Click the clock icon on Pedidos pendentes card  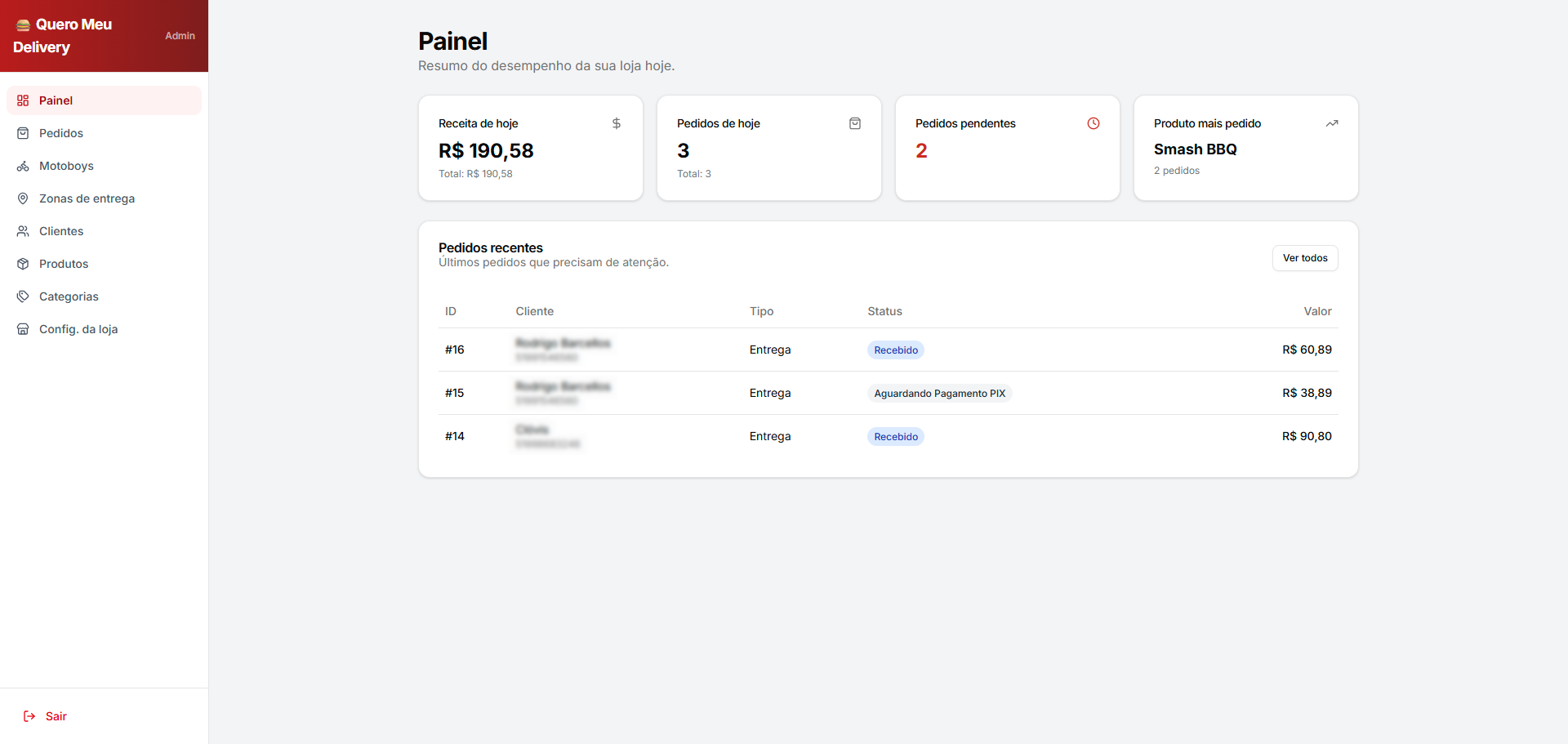(1094, 123)
